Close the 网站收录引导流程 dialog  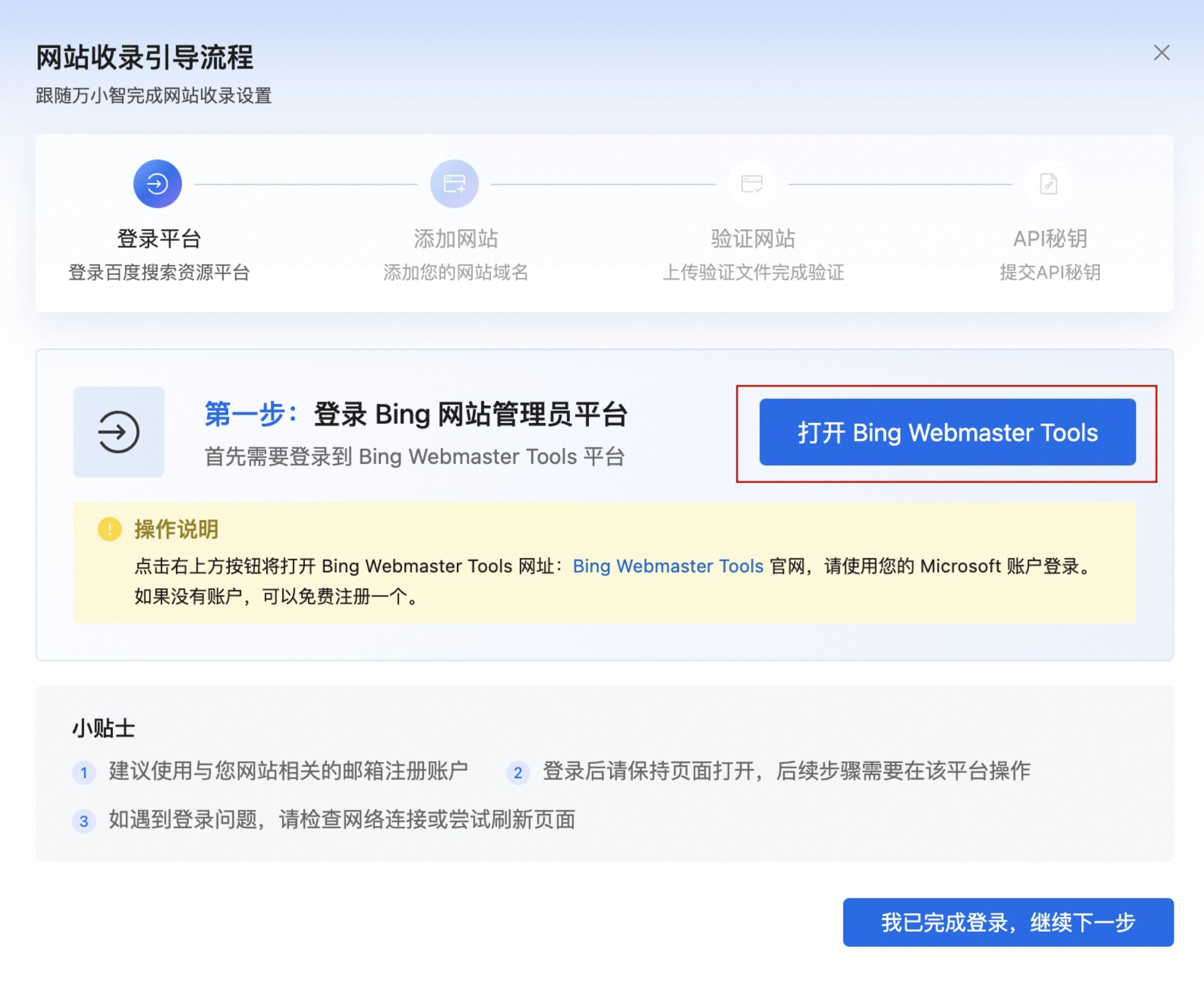[1161, 53]
